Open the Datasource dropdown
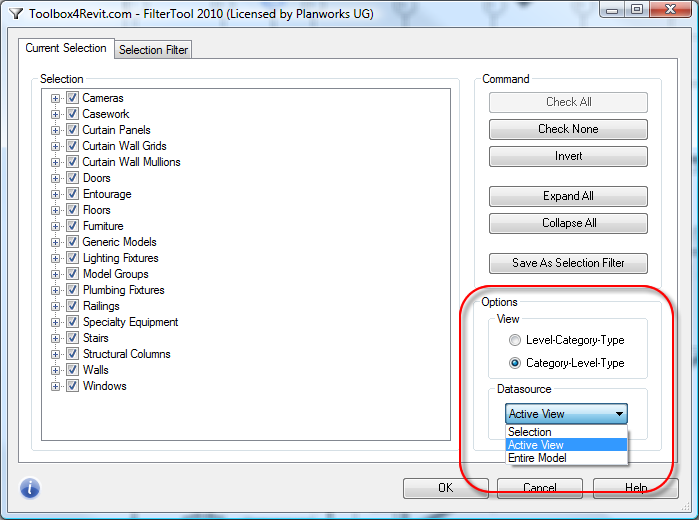 [567, 414]
